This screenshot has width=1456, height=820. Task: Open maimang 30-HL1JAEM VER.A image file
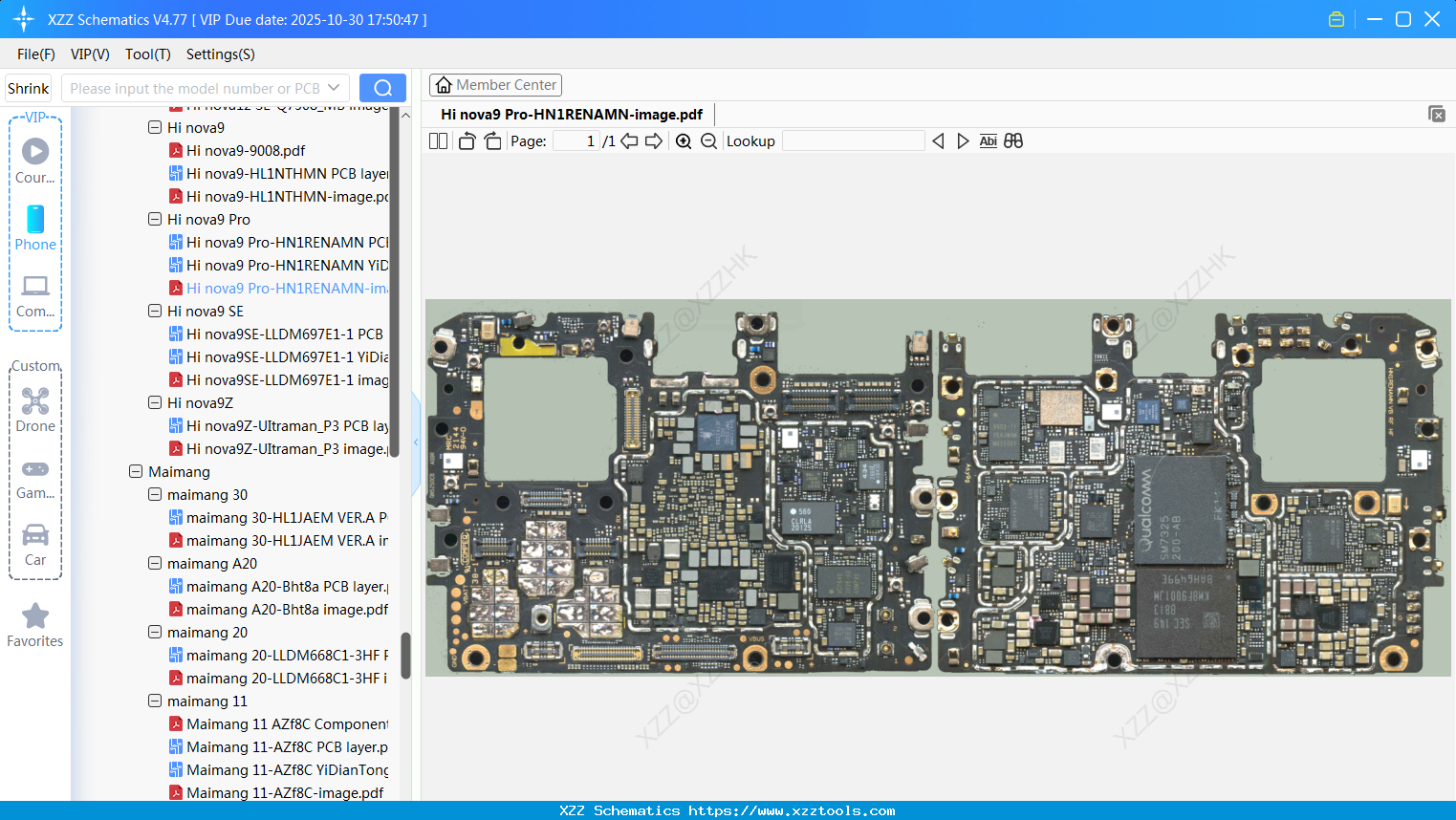(278, 540)
